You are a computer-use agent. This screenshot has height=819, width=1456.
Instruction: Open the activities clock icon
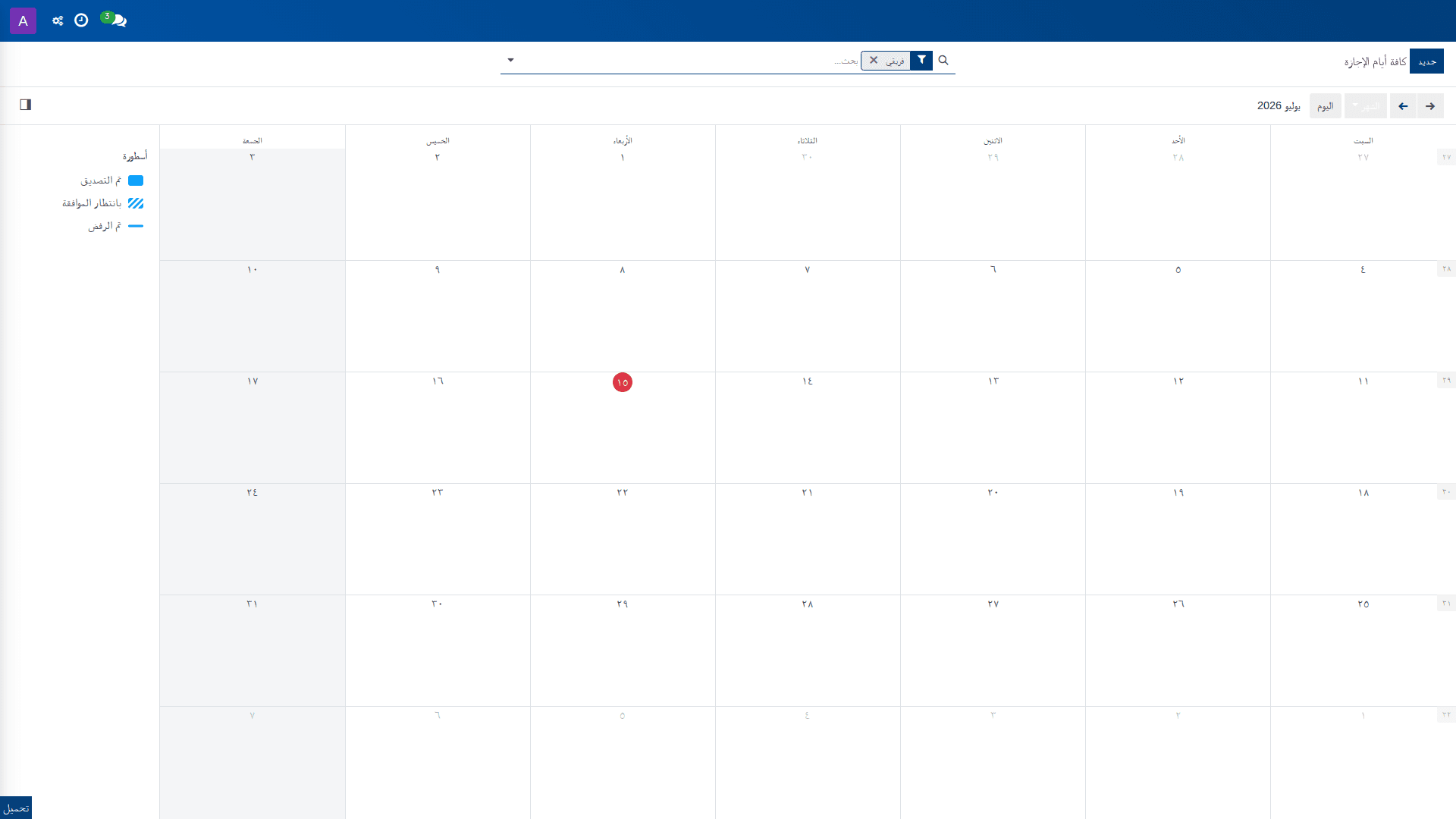tap(81, 20)
